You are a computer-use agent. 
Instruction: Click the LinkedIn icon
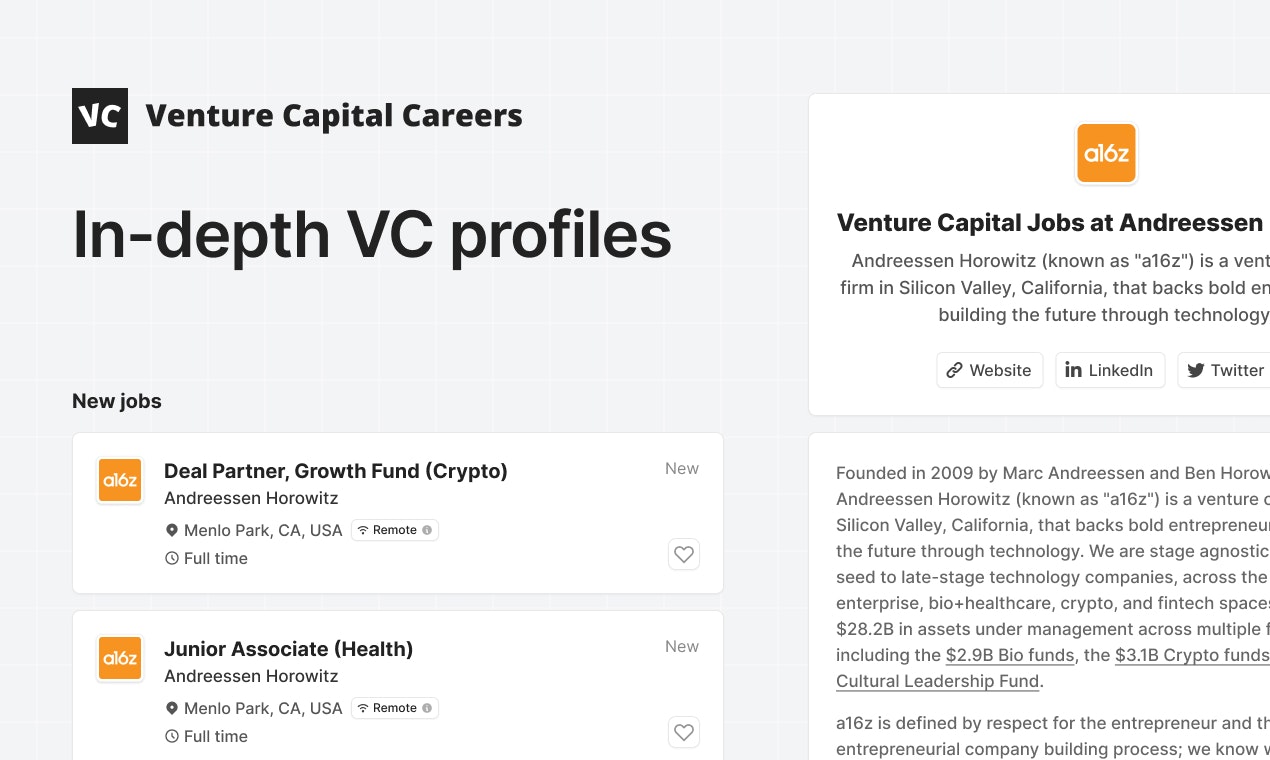point(1073,370)
